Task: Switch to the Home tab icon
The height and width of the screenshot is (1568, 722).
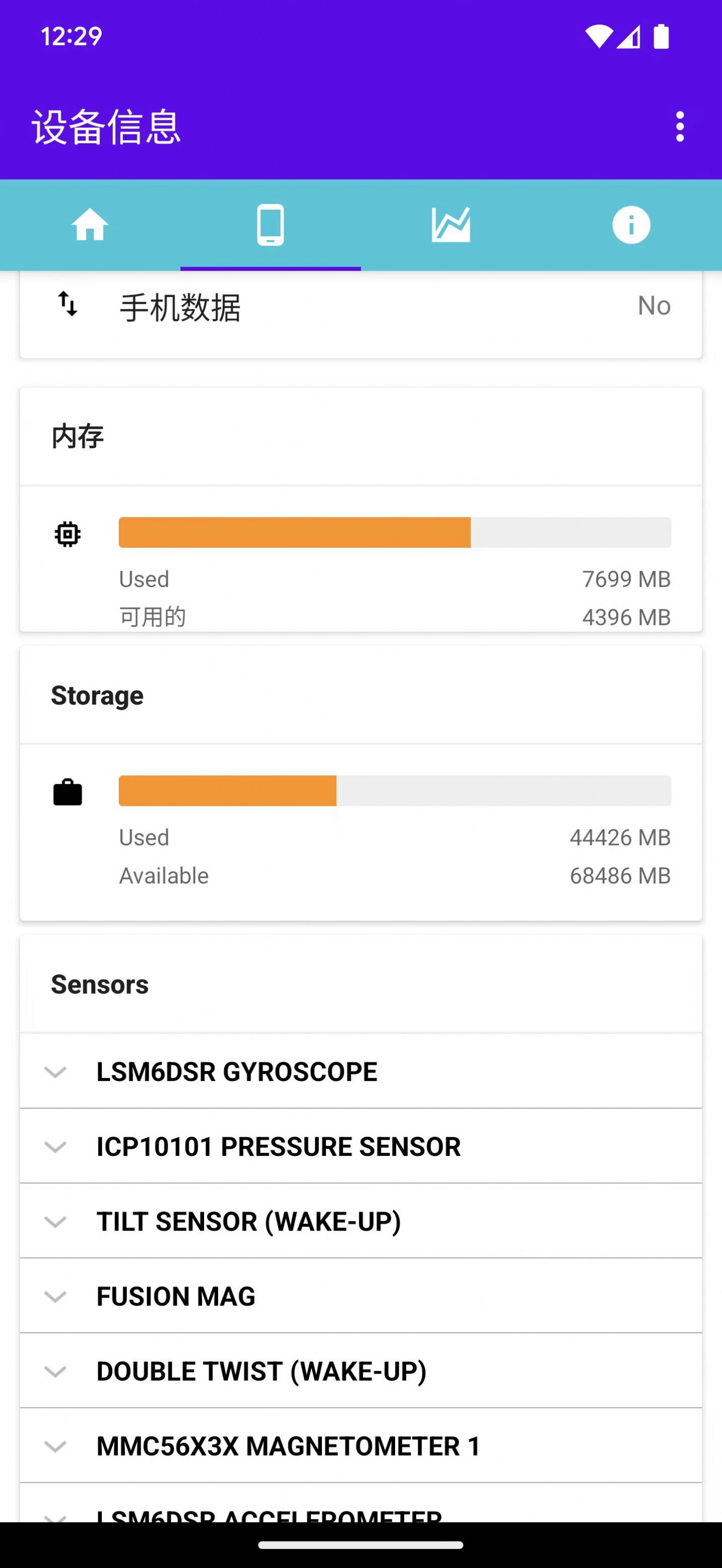Action: coord(90,225)
